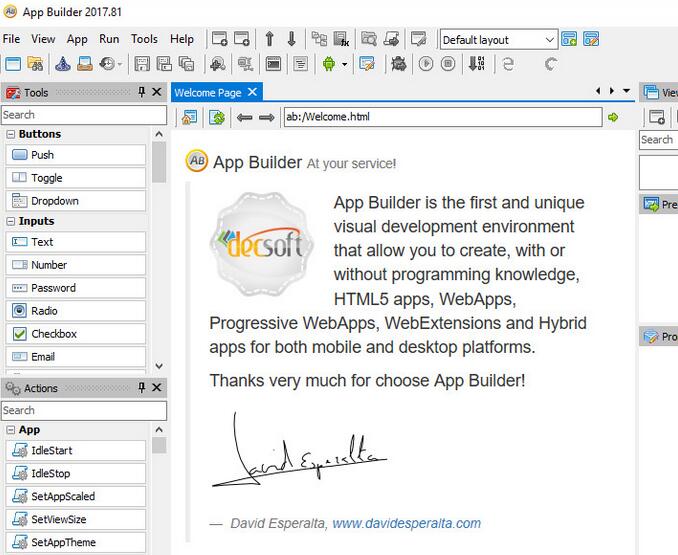Collapse the Inputs group

(11, 222)
